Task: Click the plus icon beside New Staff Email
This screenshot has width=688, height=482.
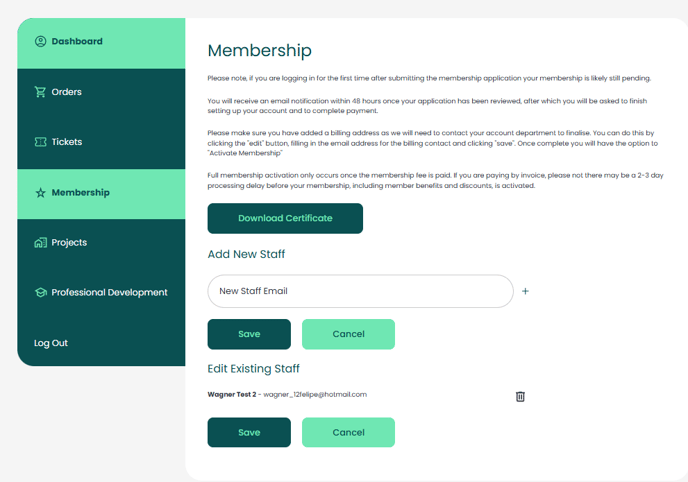Action: (x=526, y=292)
